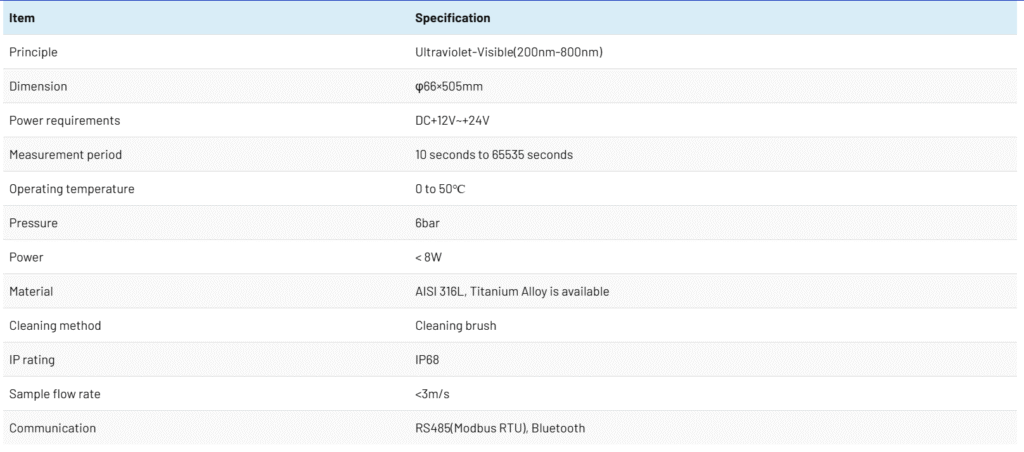Screen dimensions: 1024x452
Task: Click the Item column header
Action: (22, 18)
